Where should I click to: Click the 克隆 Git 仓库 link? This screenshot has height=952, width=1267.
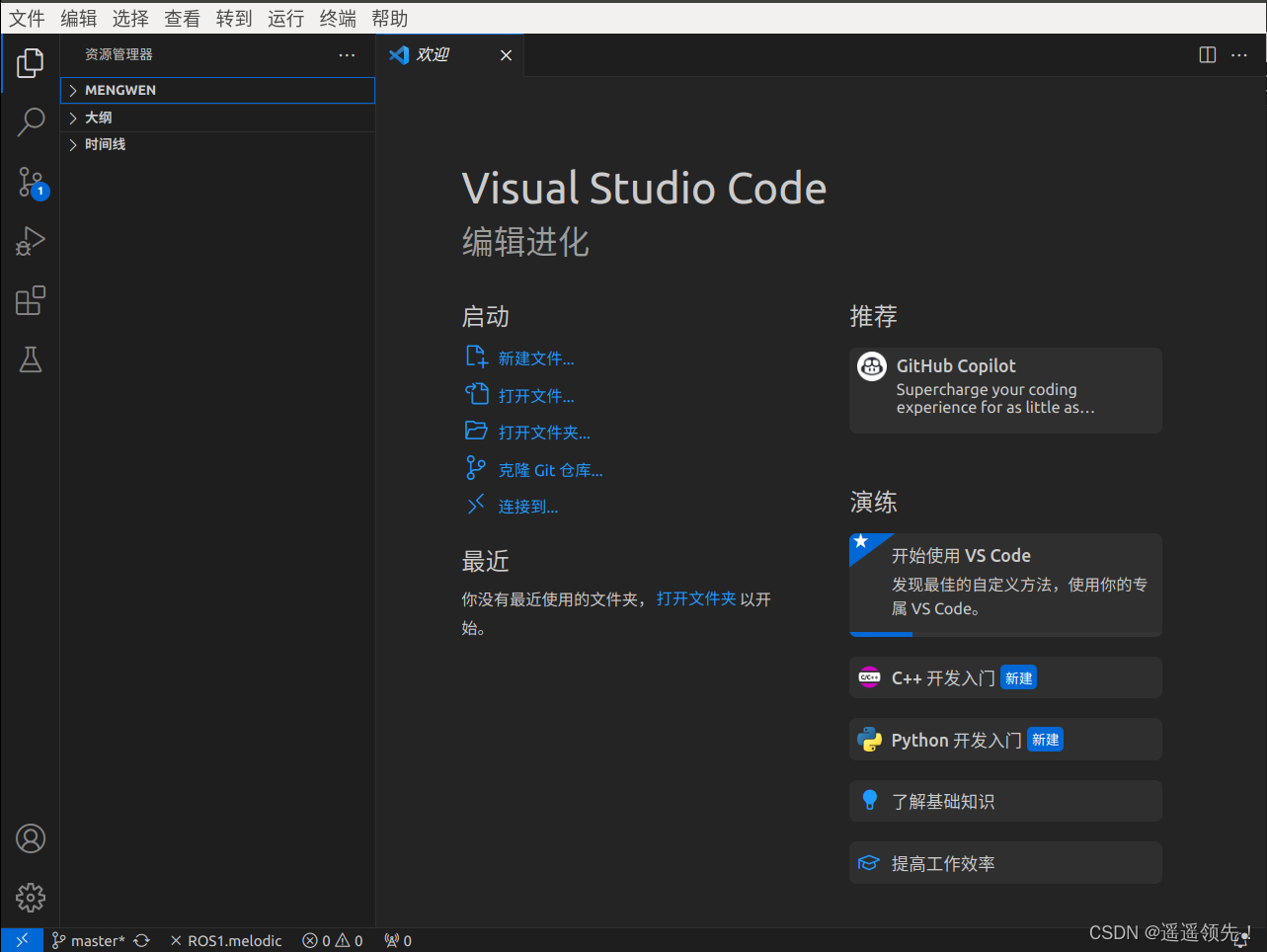click(551, 469)
